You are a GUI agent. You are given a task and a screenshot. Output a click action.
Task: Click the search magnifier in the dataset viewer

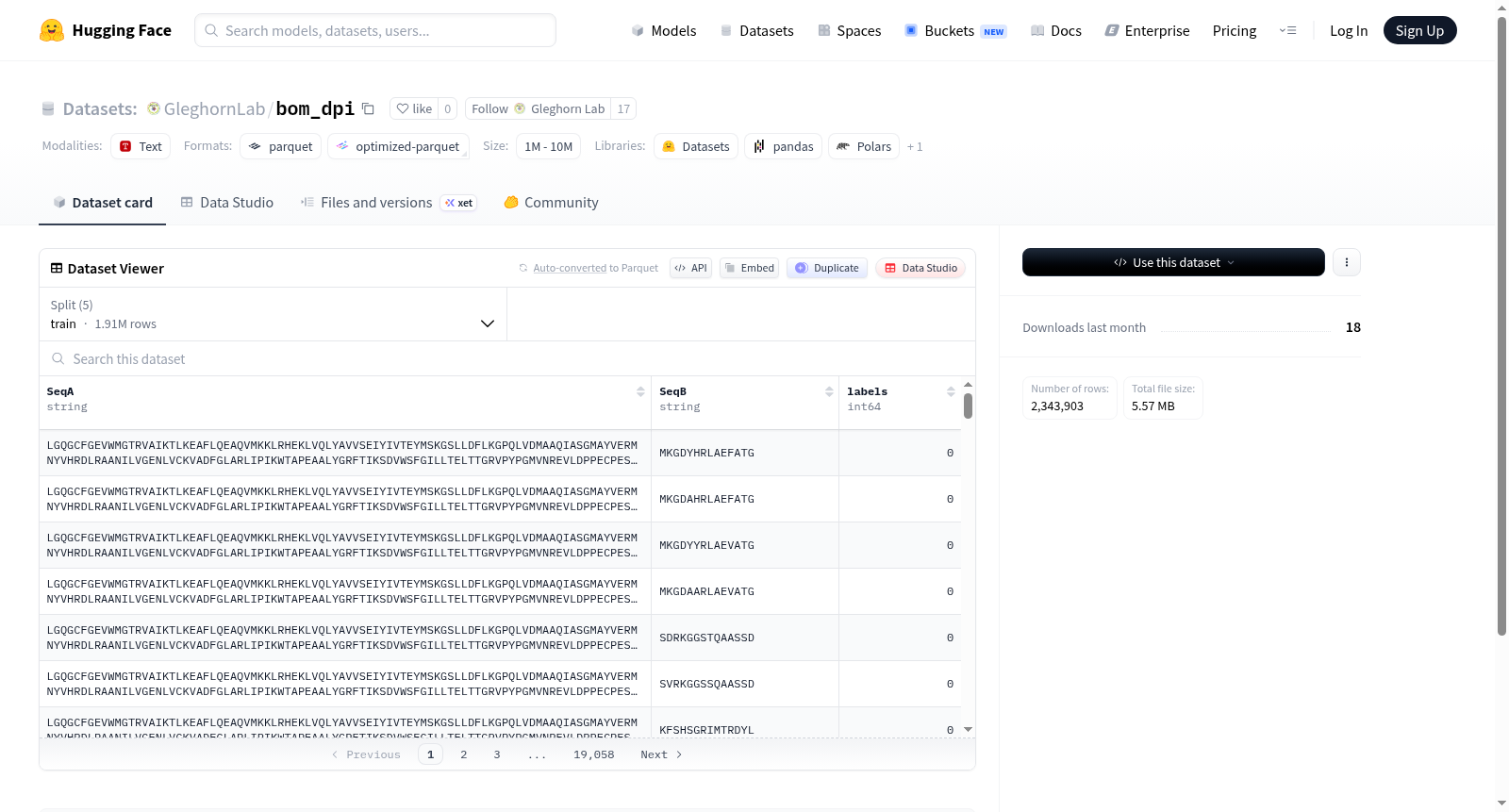[58, 358]
